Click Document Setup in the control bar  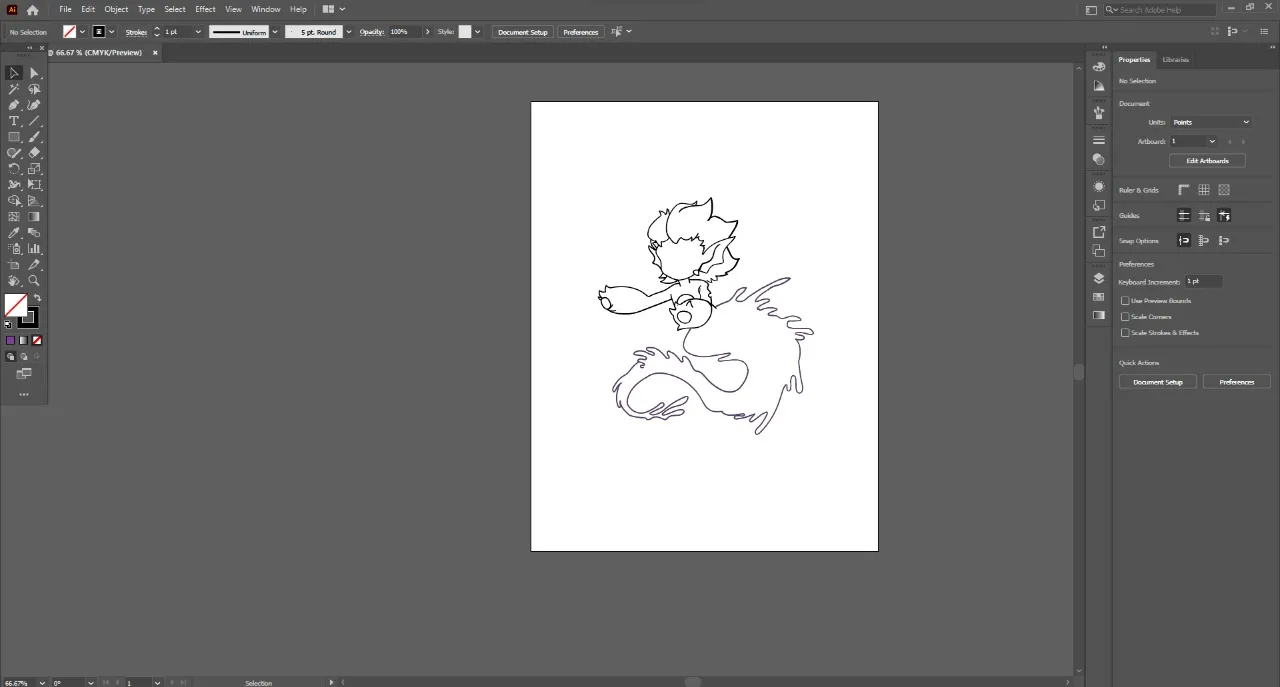(523, 32)
